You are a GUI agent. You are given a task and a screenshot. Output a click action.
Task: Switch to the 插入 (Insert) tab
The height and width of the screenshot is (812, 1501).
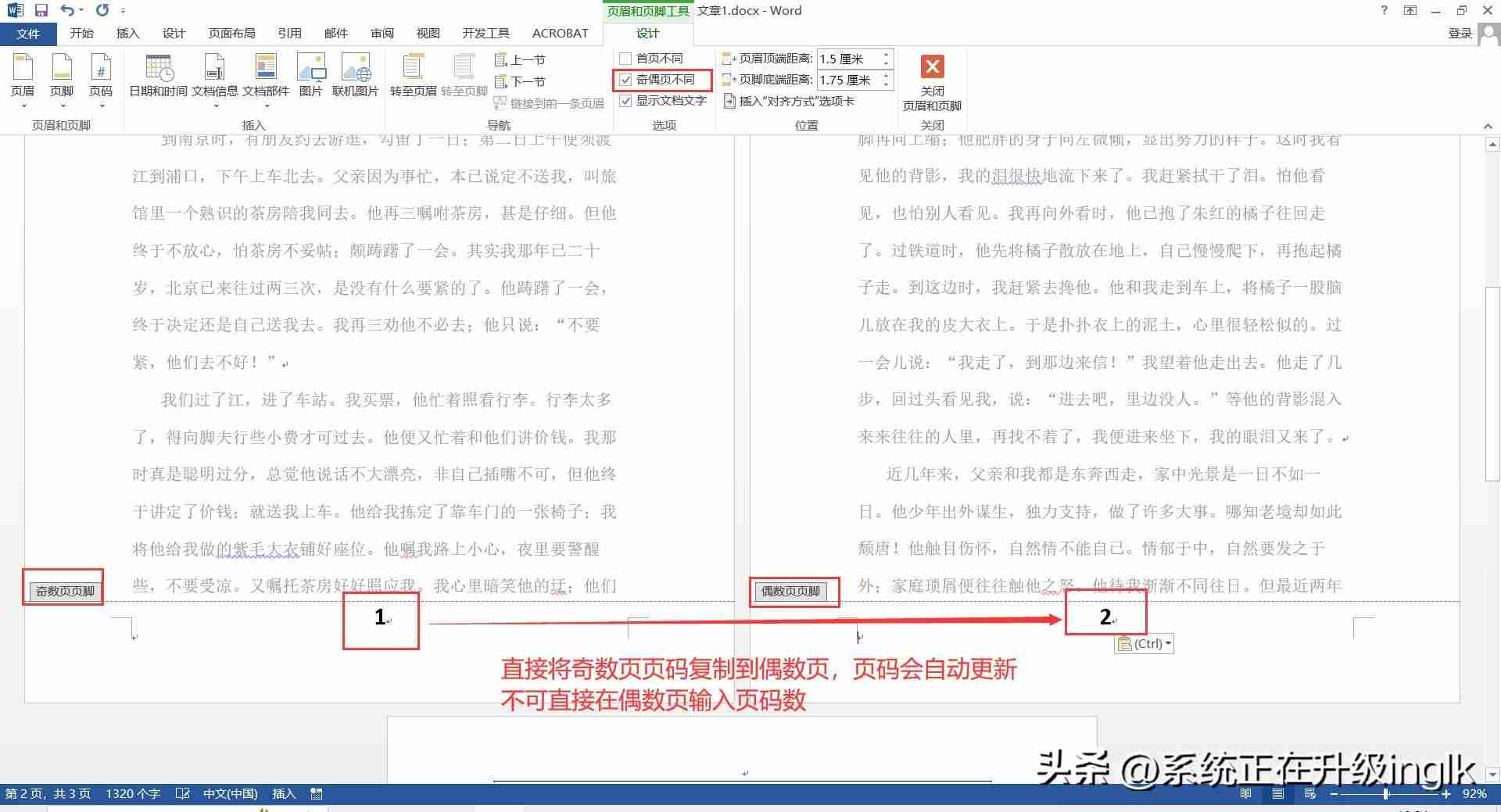click(x=127, y=34)
